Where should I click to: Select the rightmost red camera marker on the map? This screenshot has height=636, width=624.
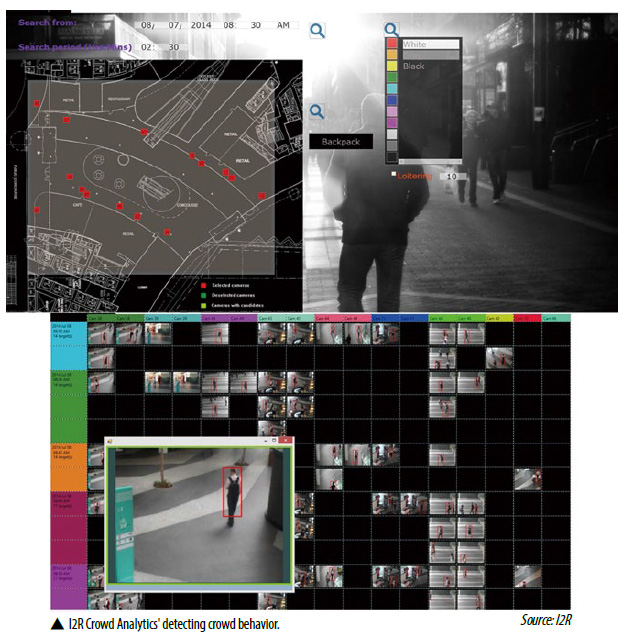[x=262, y=196]
